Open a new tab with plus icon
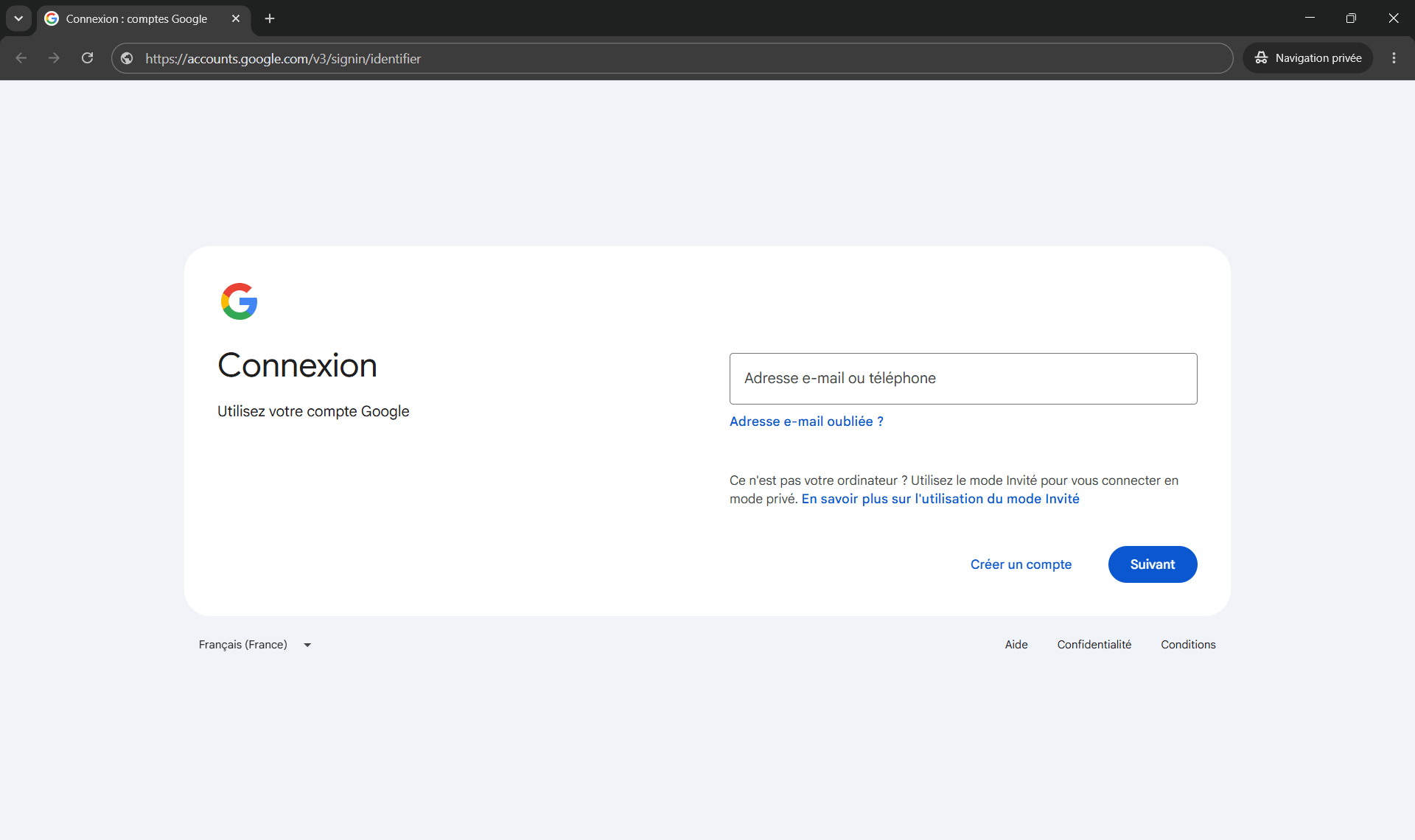1415x840 pixels. coord(270,18)
